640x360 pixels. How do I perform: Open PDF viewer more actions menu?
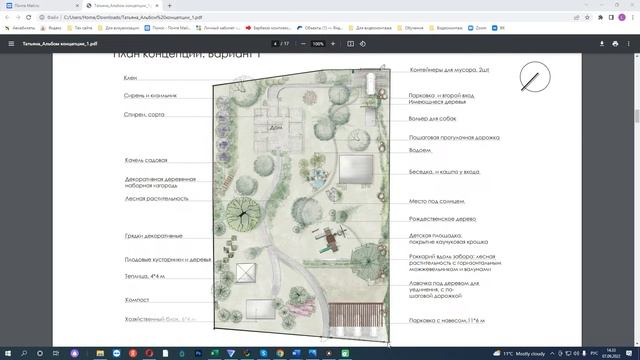pos(629,44)
